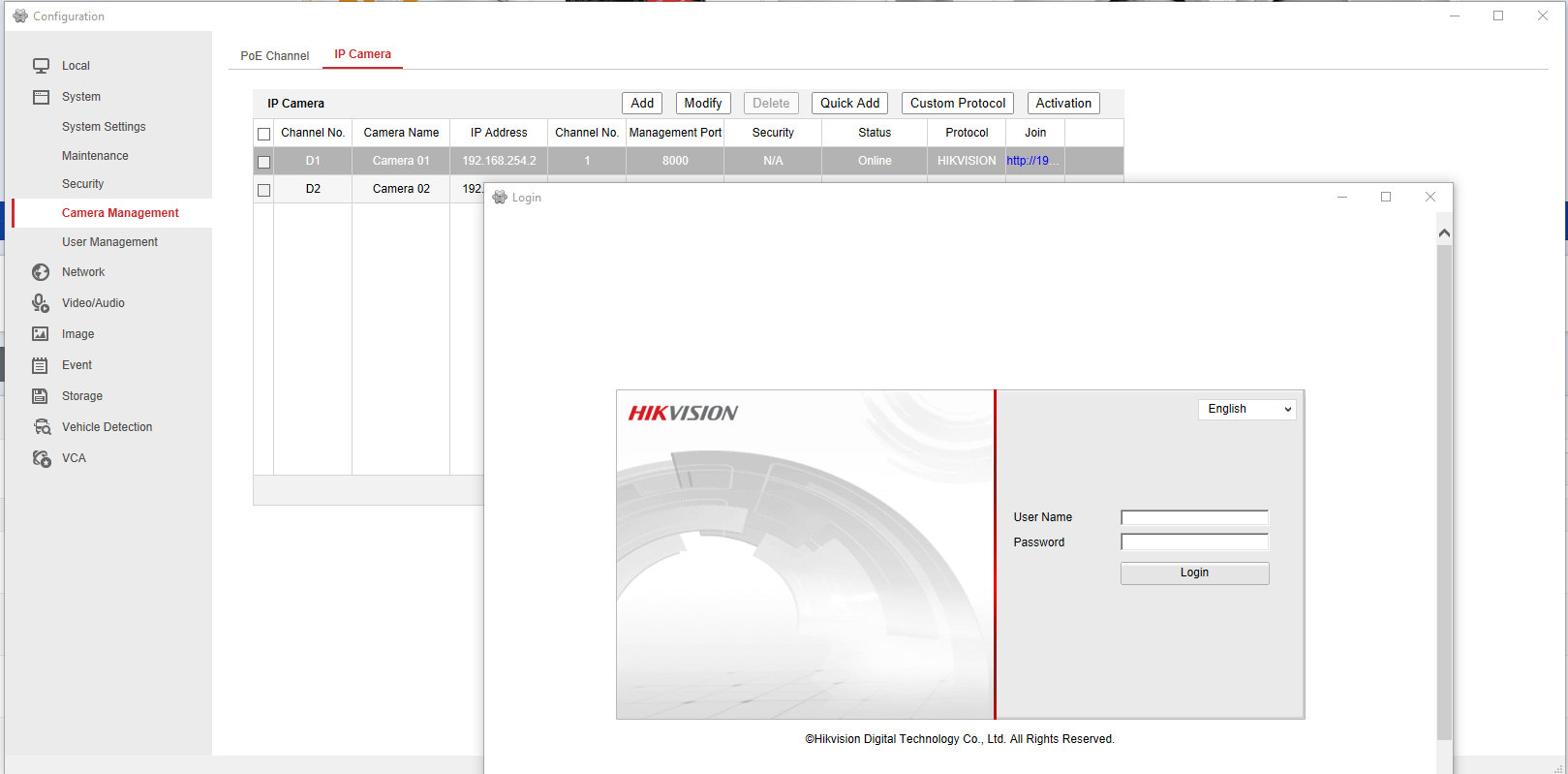Click the Network label in sidebar
Viewport: 1568px width, 774px height.
pos(83,272)
